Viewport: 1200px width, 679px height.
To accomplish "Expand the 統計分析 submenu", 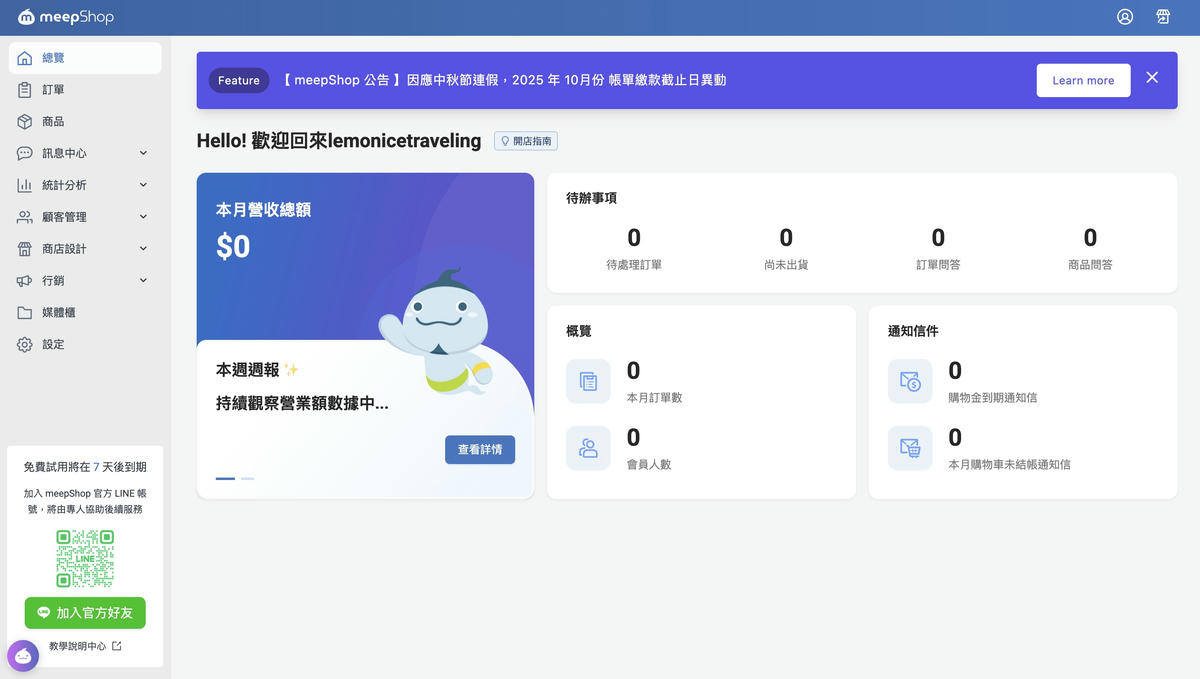I will (x=143, y=185).
